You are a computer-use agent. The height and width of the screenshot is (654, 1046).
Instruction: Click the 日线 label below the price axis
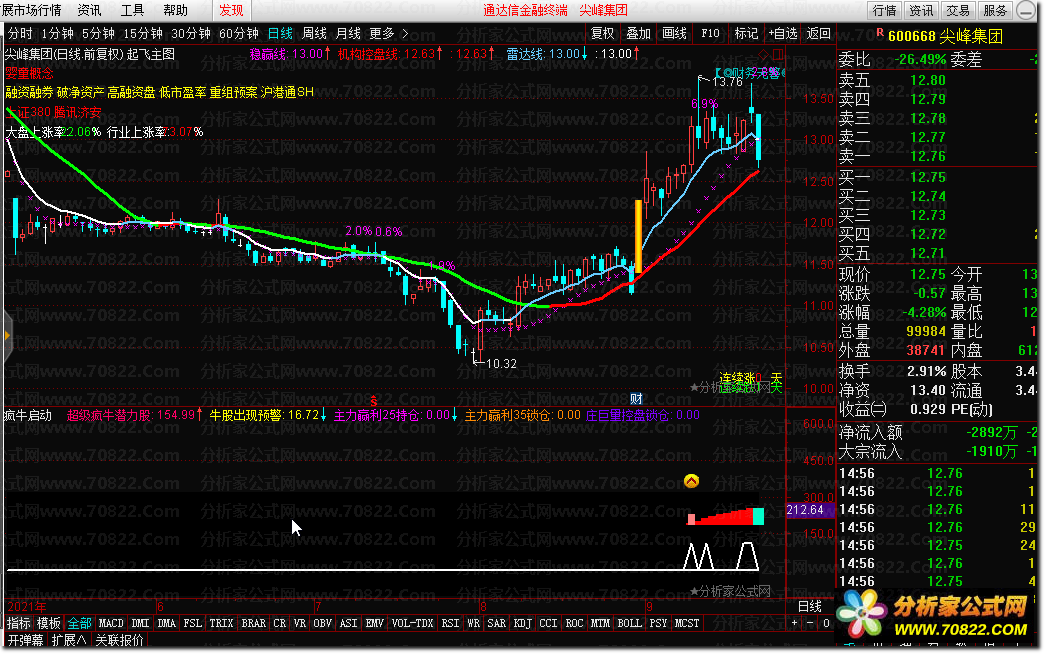(x=811, y=607)
